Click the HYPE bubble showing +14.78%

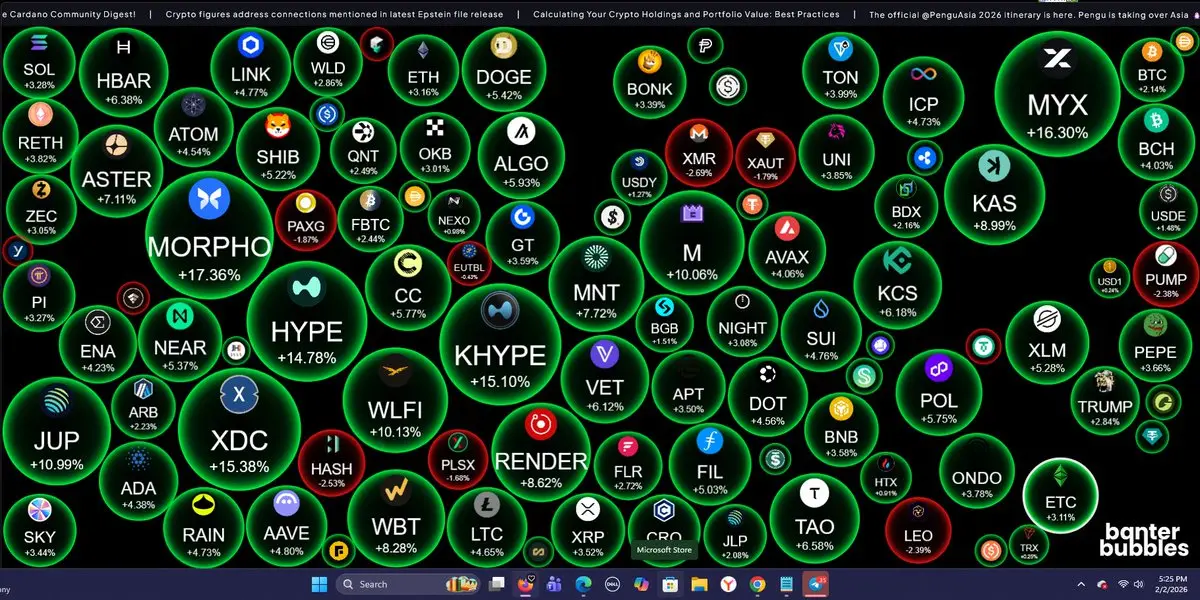(x=307, y=321)
